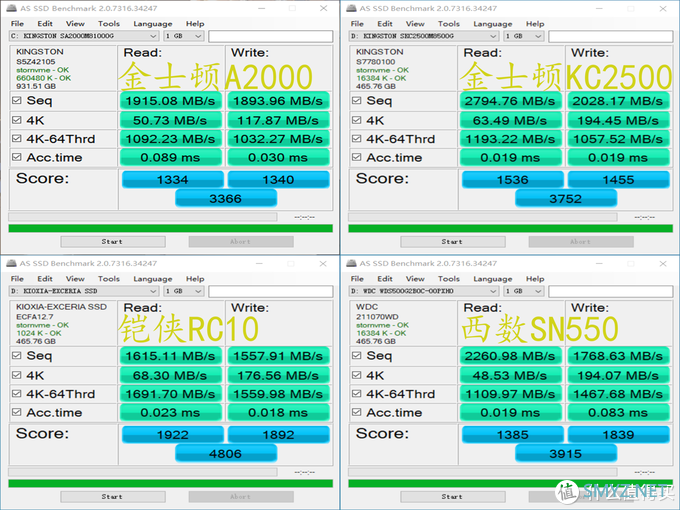Select Acc.time read value 0.089 ms
This screenshot has height=510, width=680.
pos(170,157)
